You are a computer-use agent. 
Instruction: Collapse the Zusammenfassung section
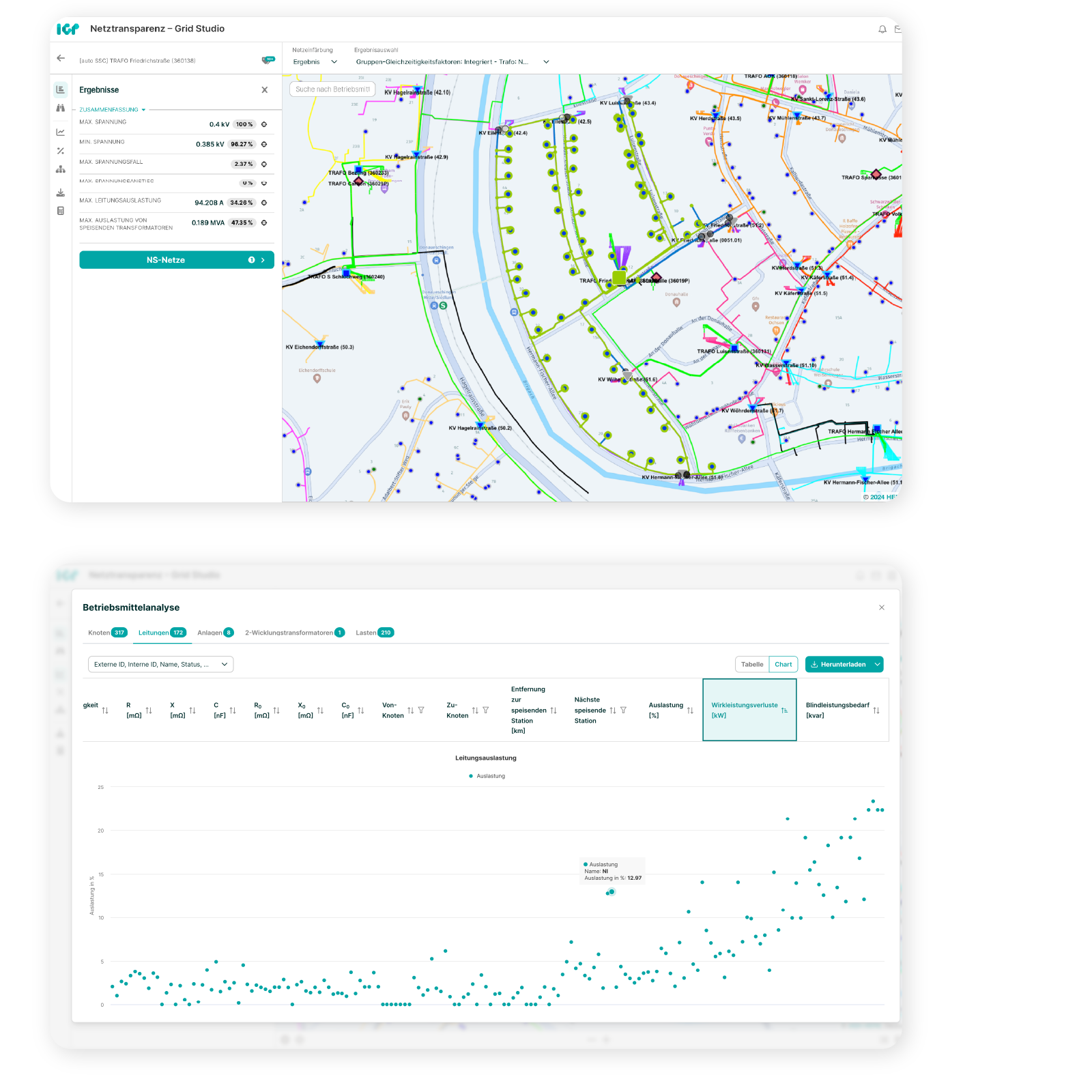[113, 110]
